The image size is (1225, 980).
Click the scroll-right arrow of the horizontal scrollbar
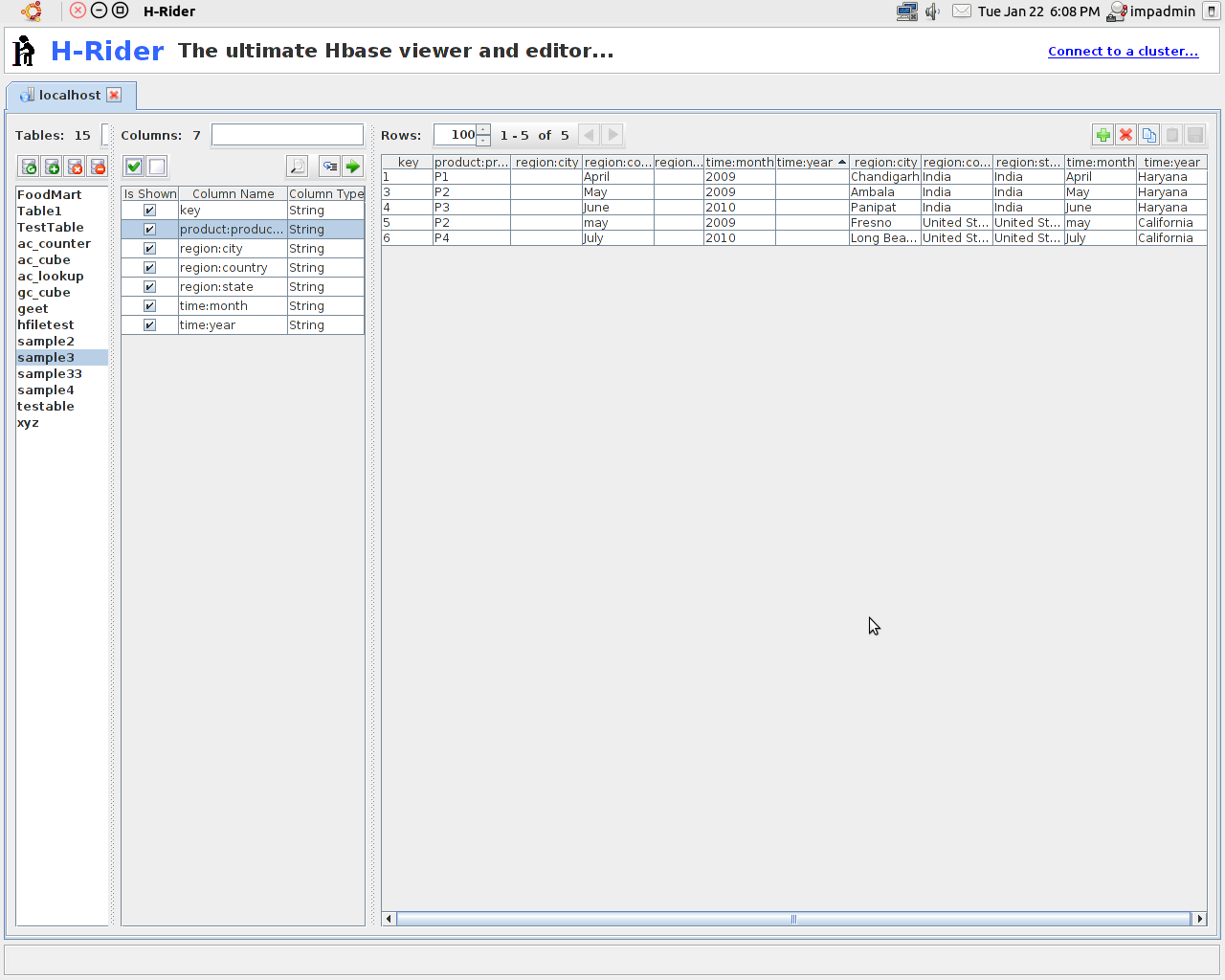pos(1200,919)
